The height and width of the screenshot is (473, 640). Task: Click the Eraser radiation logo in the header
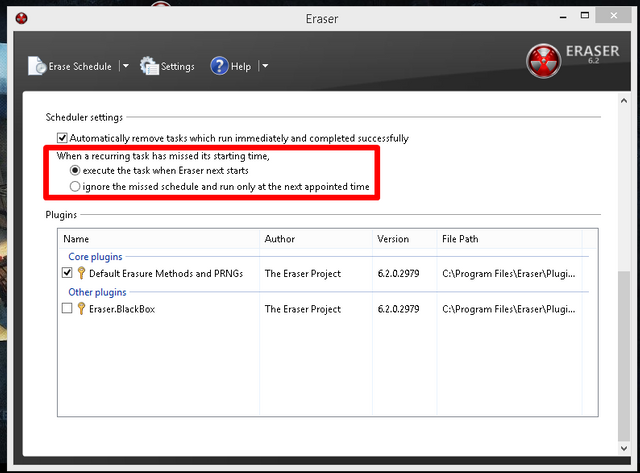coord(543,61)
